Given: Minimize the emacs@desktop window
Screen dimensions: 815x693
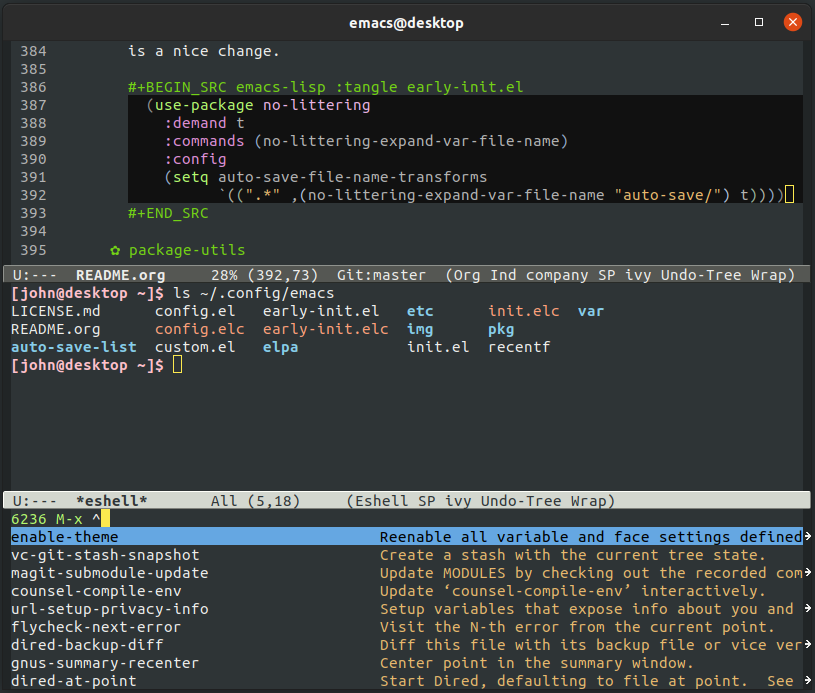Looking at the screenshot, I should point(725,23).
